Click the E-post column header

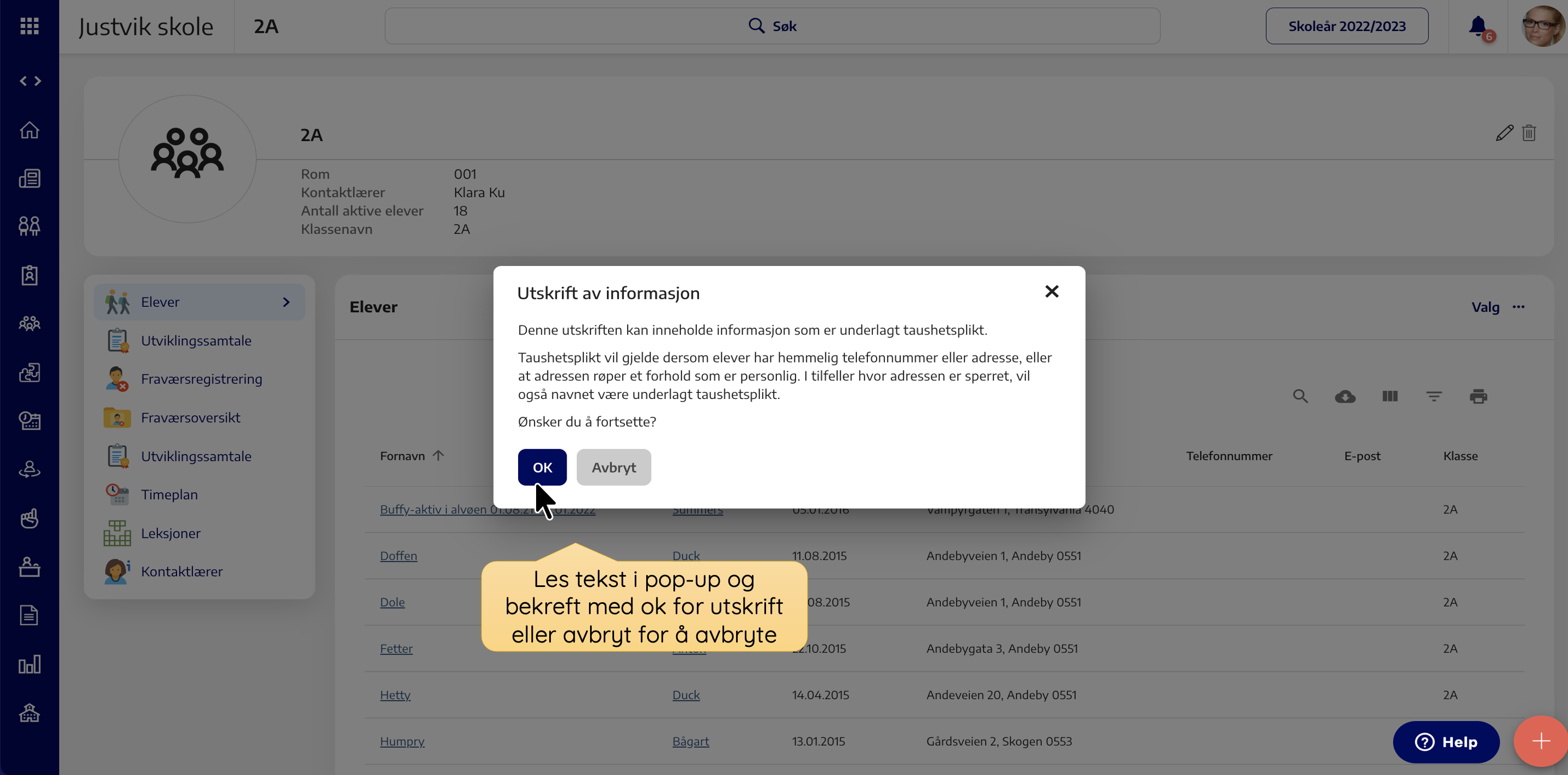(1362, 456)
